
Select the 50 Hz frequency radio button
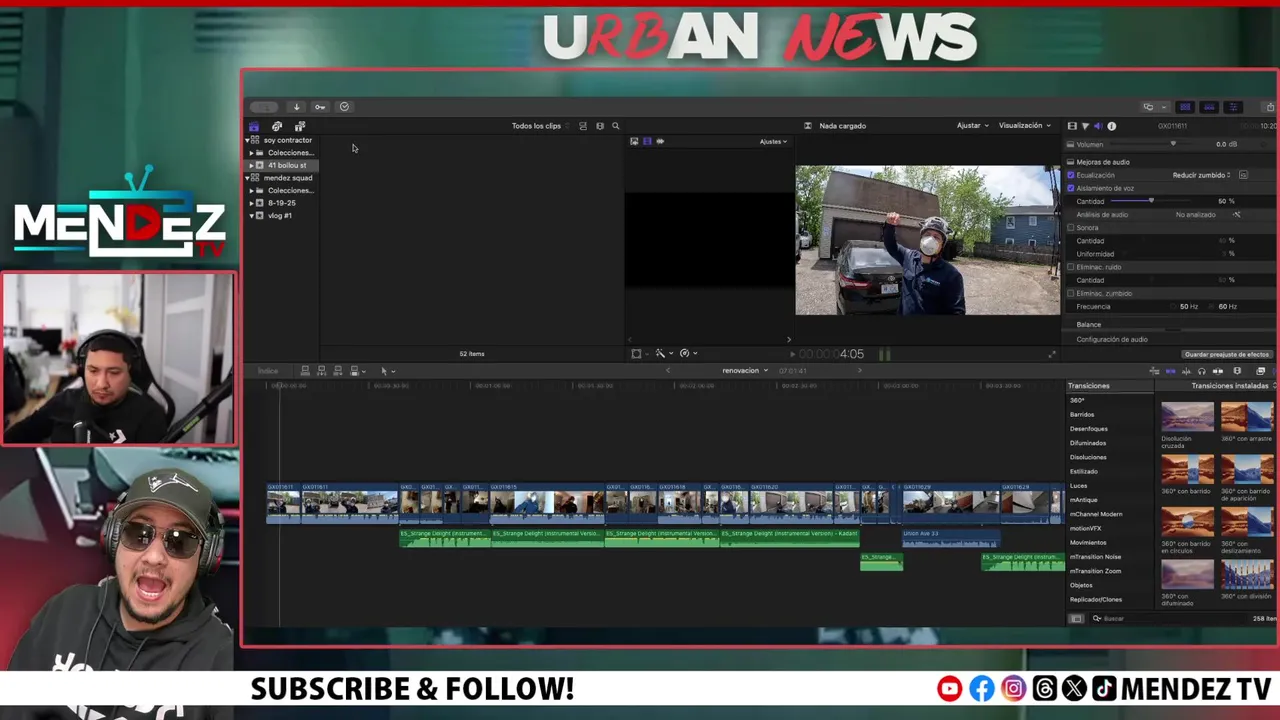pyautogui.click(x=1174, y=307)
